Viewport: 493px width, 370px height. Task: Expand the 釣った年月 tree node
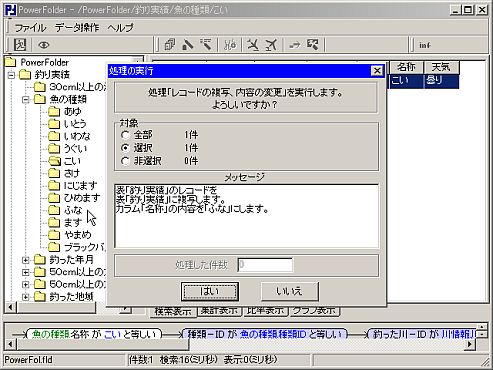pyautogui.click(x=26, y=260)
